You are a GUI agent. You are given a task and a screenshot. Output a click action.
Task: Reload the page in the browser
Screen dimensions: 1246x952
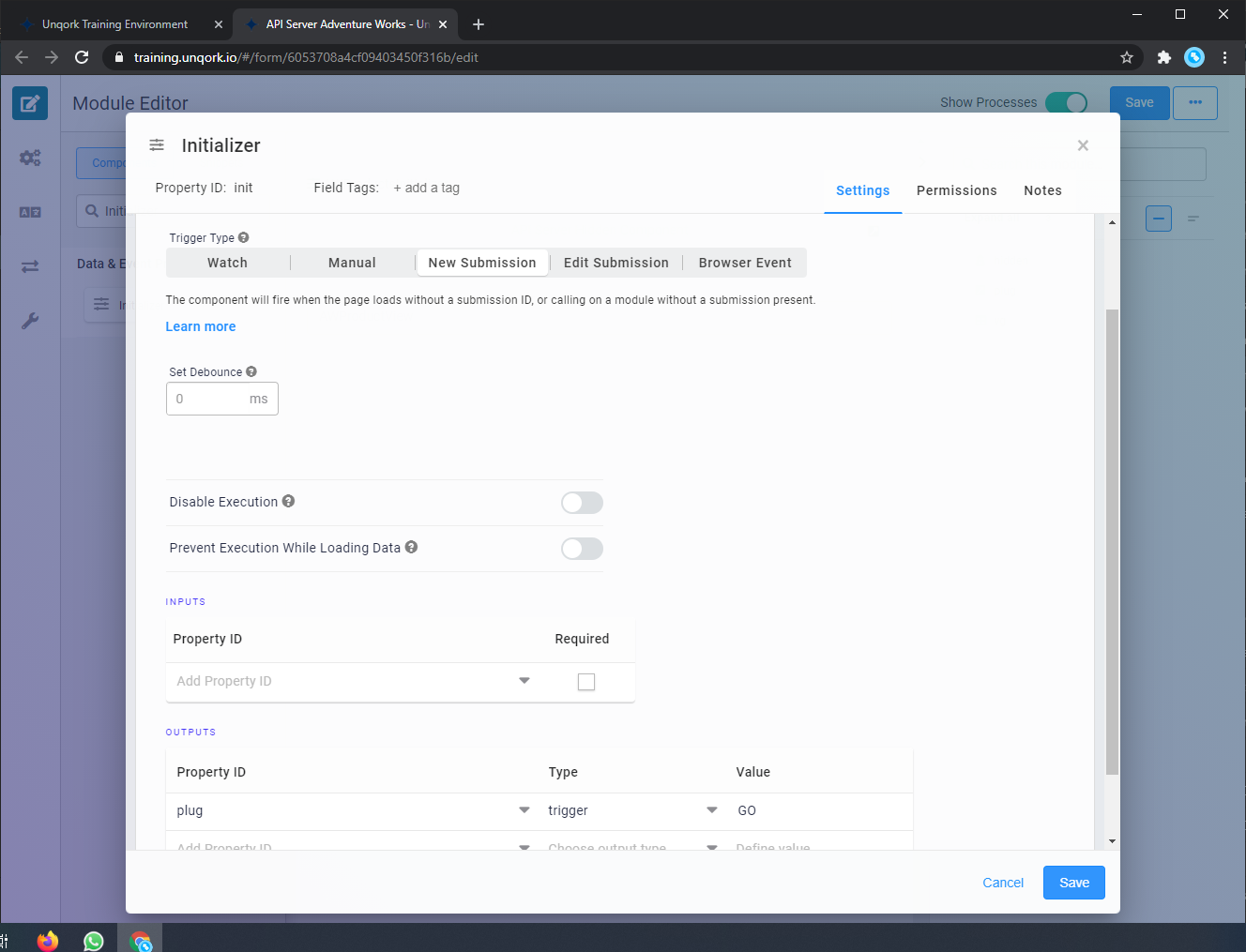[x=82, y=57]
